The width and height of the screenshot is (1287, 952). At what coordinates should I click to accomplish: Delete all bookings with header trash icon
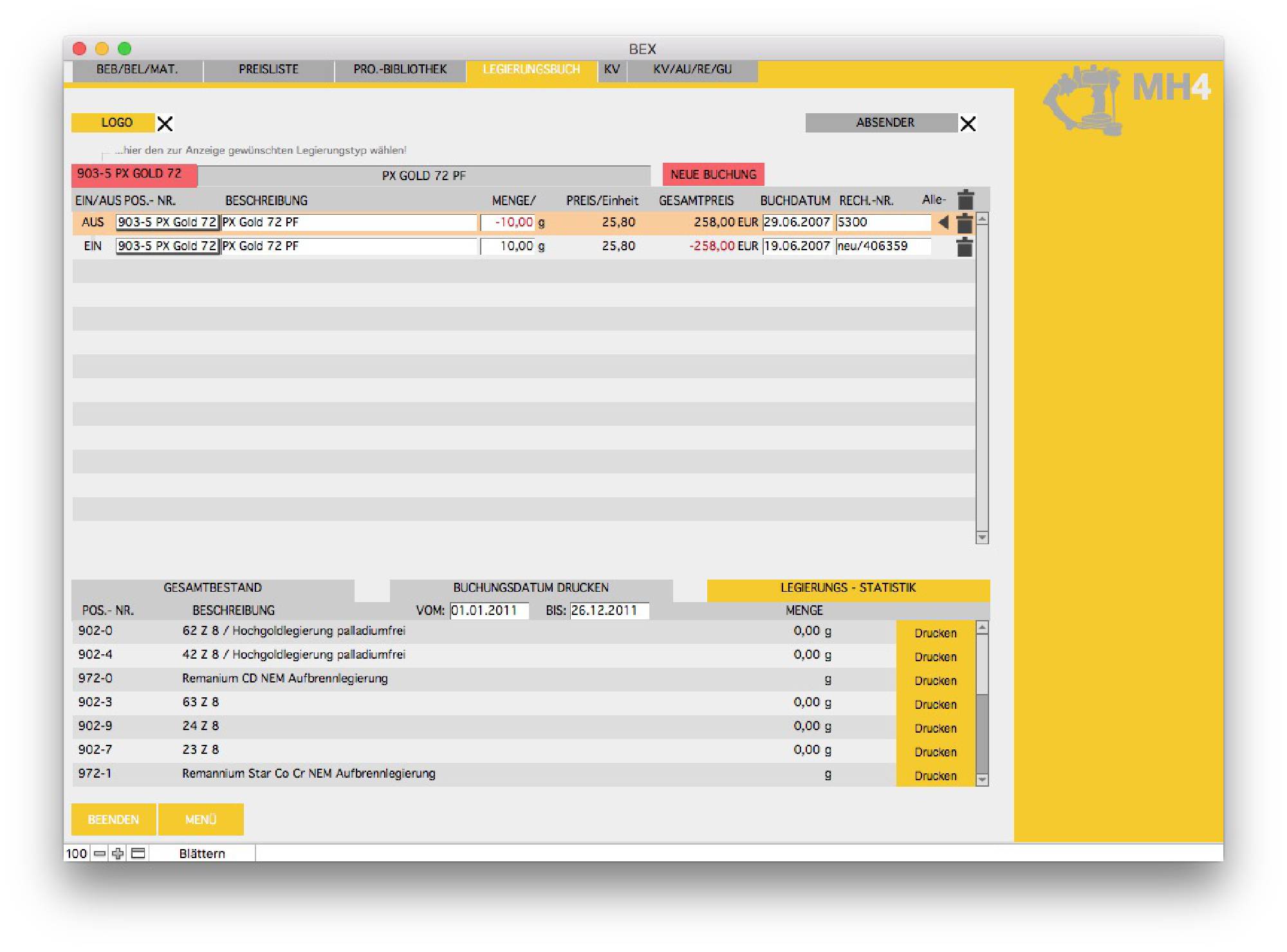[965, 199]
